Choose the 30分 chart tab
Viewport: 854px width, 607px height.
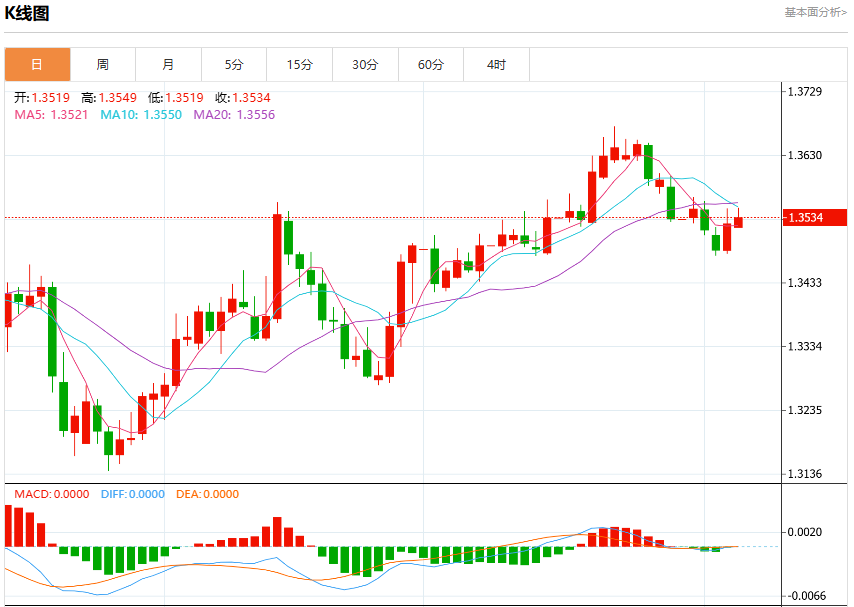pyautogui.click(x=365, y=64)
